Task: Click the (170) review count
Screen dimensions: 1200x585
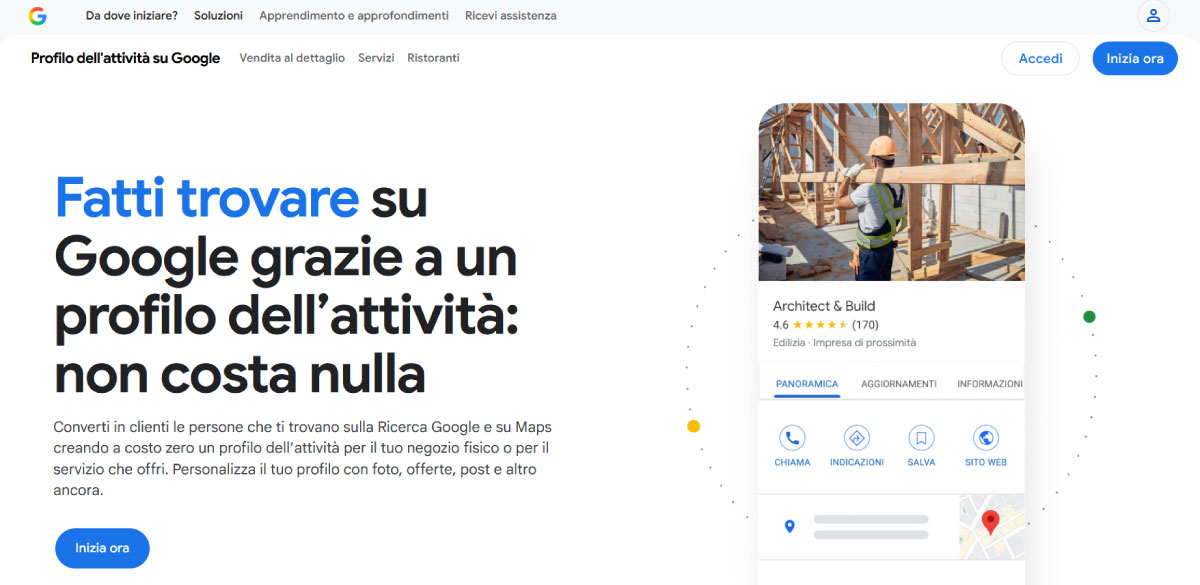Action: (x=865, y=325)
